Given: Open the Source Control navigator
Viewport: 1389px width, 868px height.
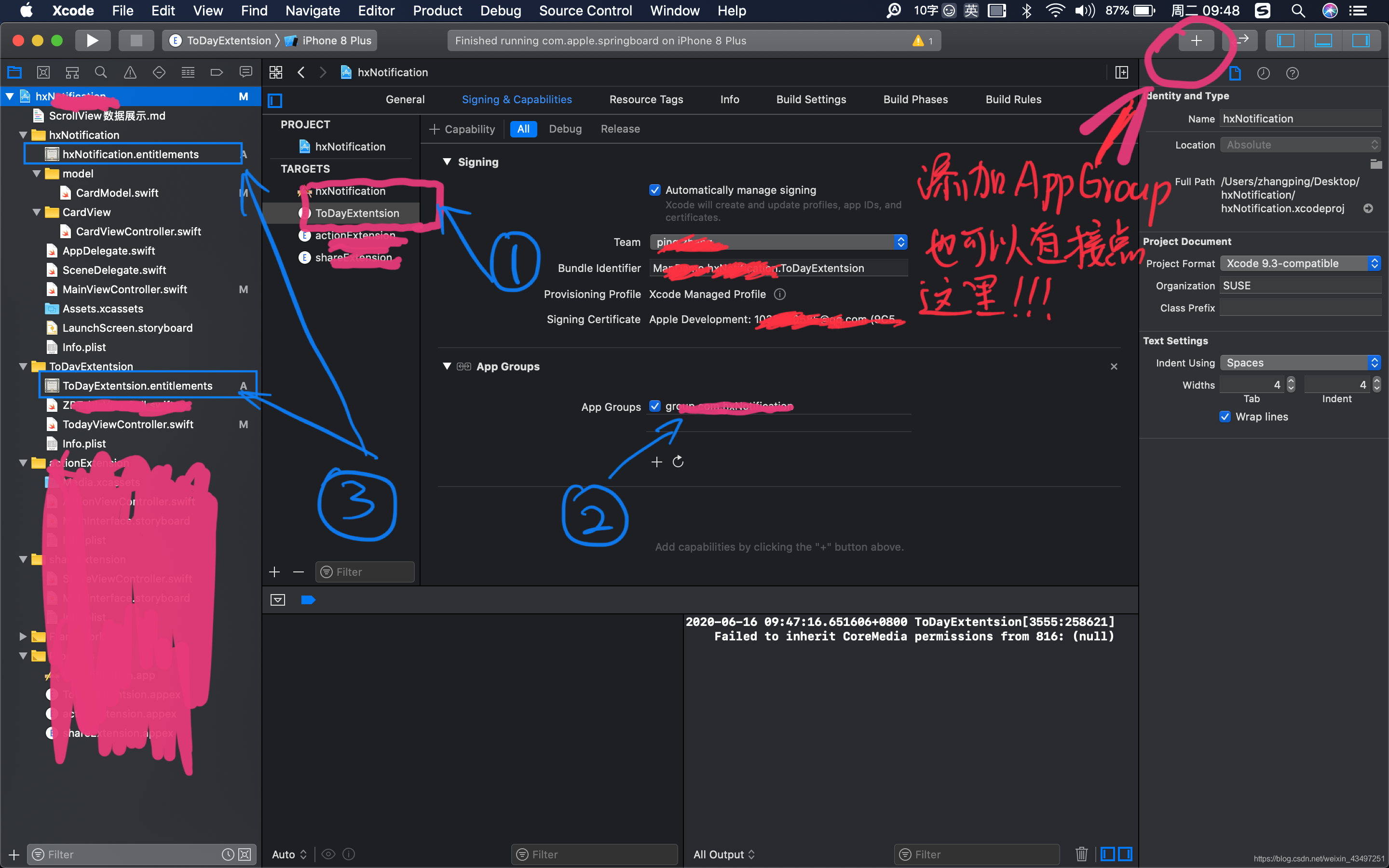Looking at the screenshot, I should pos(43,72).
